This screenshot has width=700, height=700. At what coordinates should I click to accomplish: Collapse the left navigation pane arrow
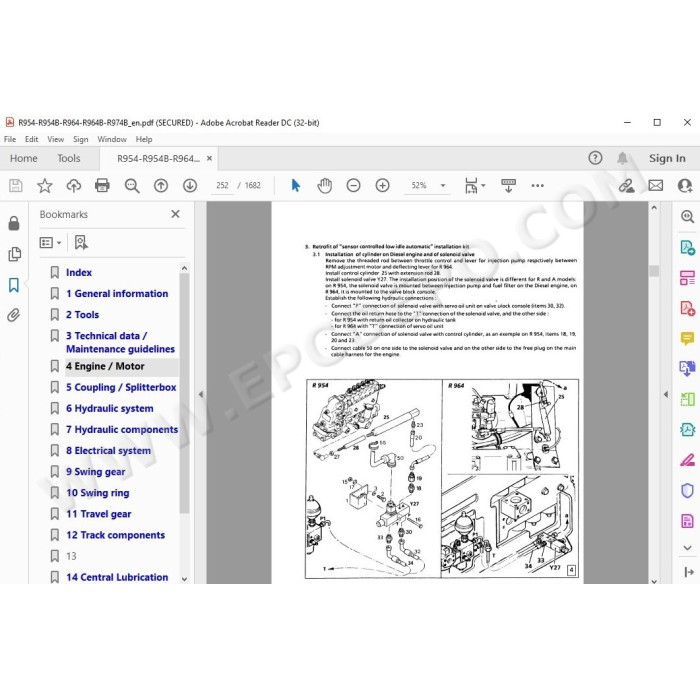(201, 394)
